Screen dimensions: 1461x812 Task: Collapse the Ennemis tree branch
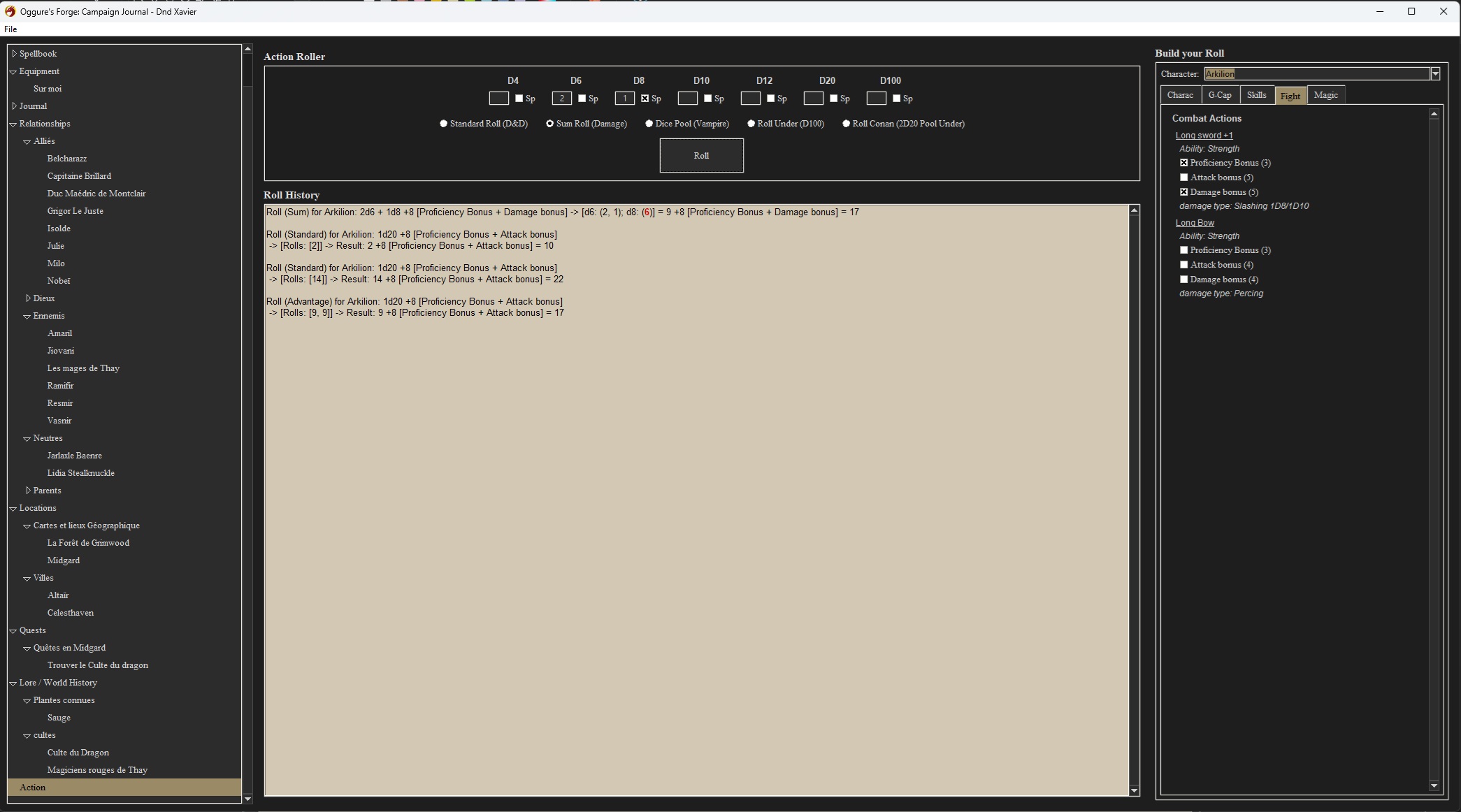click(27, 317)
